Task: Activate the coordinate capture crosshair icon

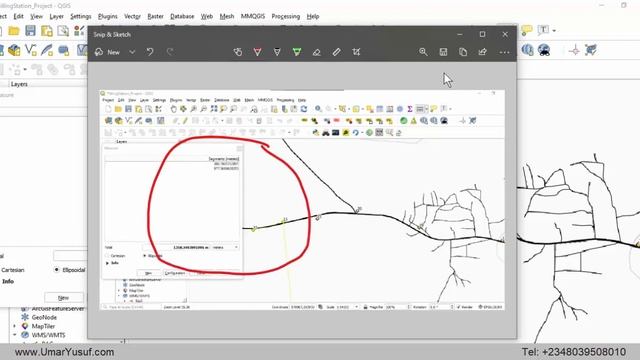Action: (574, 50)
